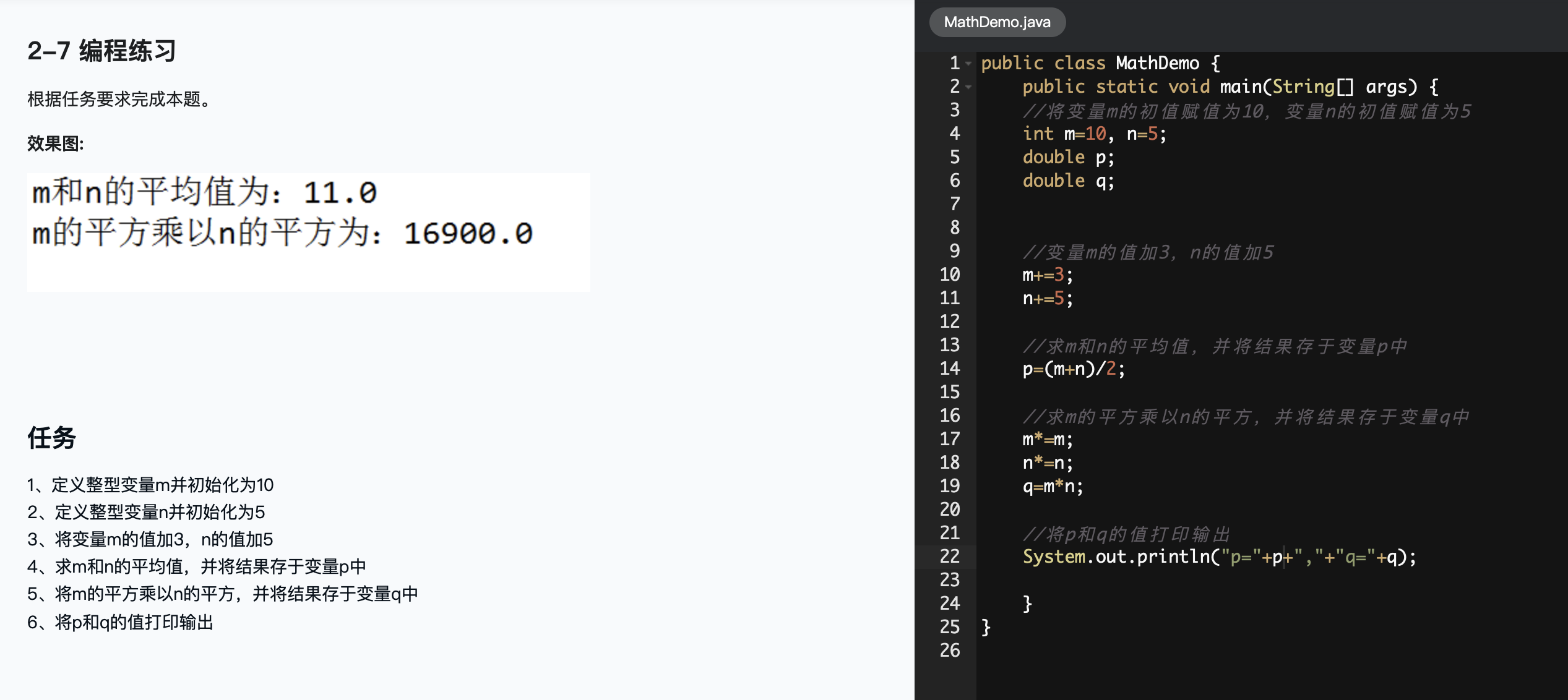Click task item '3、将变量m的值加3，n的值加5'
1568x700 pixels.
[150, 539]
